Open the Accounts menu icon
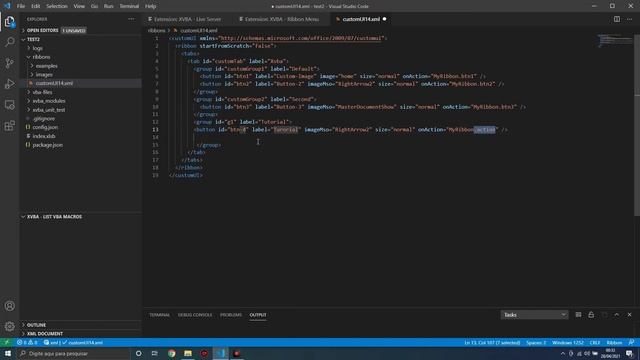640x360 pixels. [9, 306]
